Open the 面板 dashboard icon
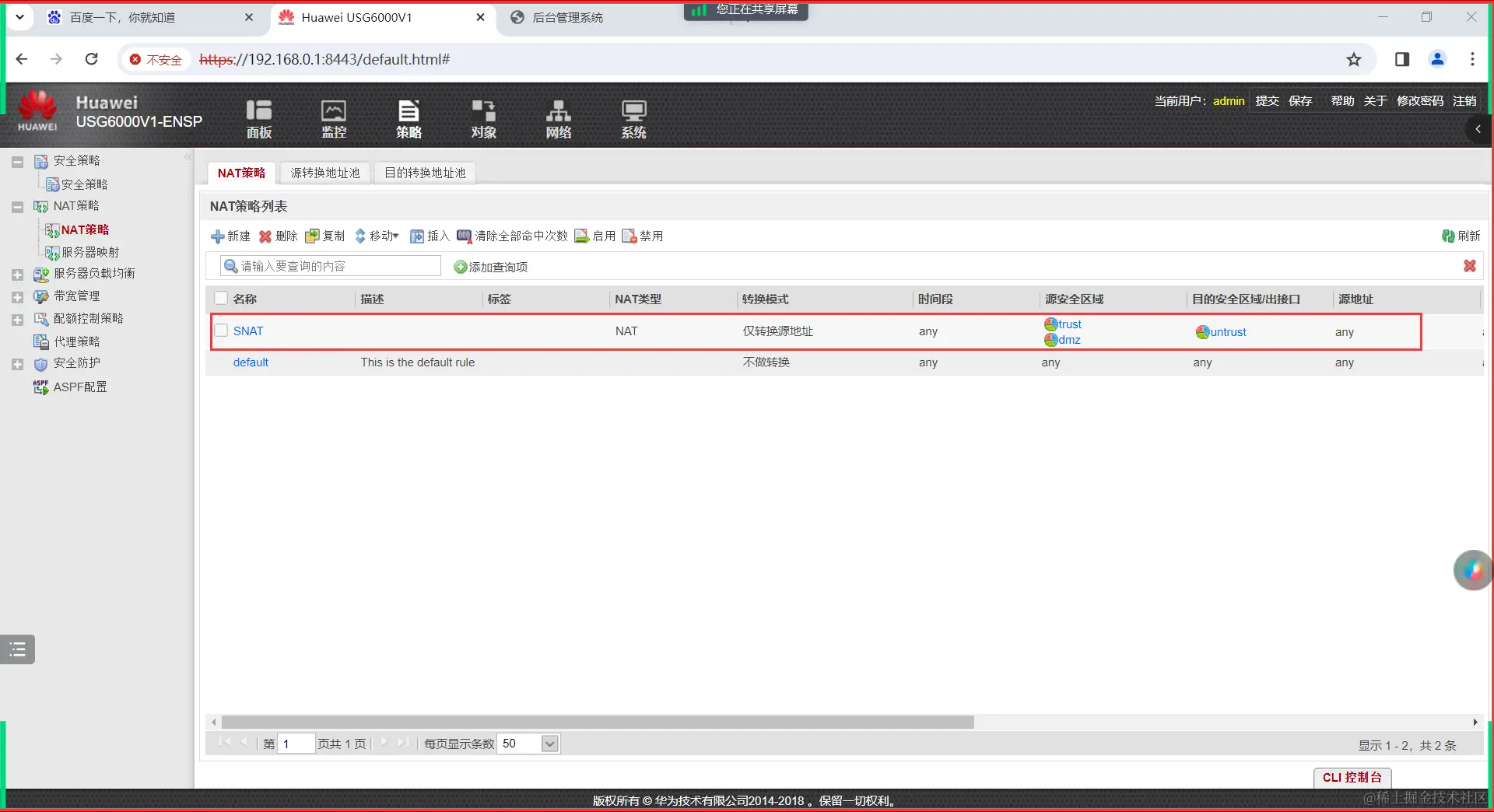The width and height of the screenshot is (1494, 812). coord(259,119)
